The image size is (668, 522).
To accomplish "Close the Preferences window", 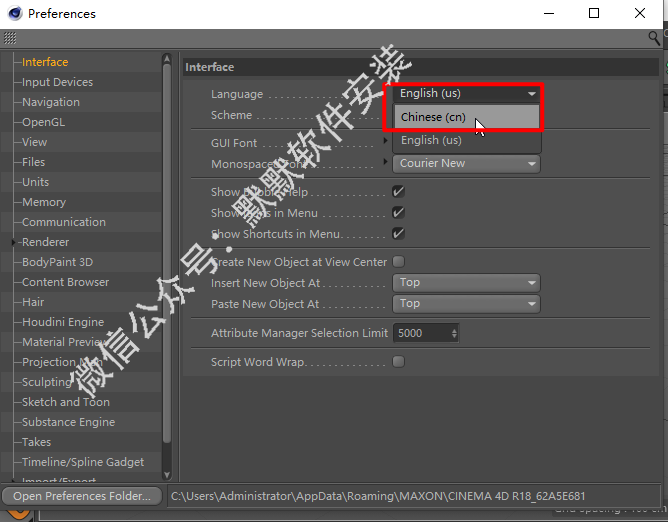I will click(x=640, y=13).
